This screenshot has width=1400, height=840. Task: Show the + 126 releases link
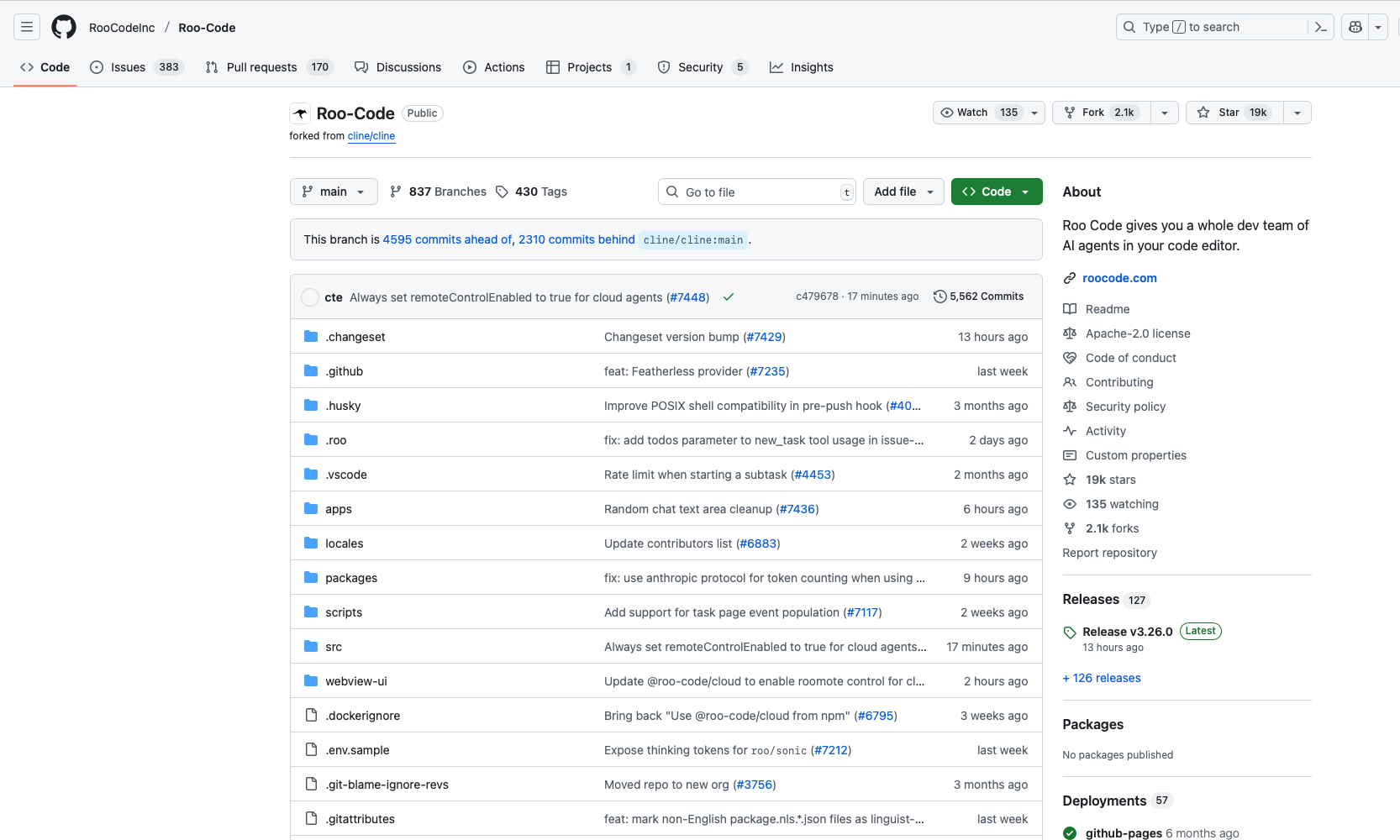pos(1102,678)
